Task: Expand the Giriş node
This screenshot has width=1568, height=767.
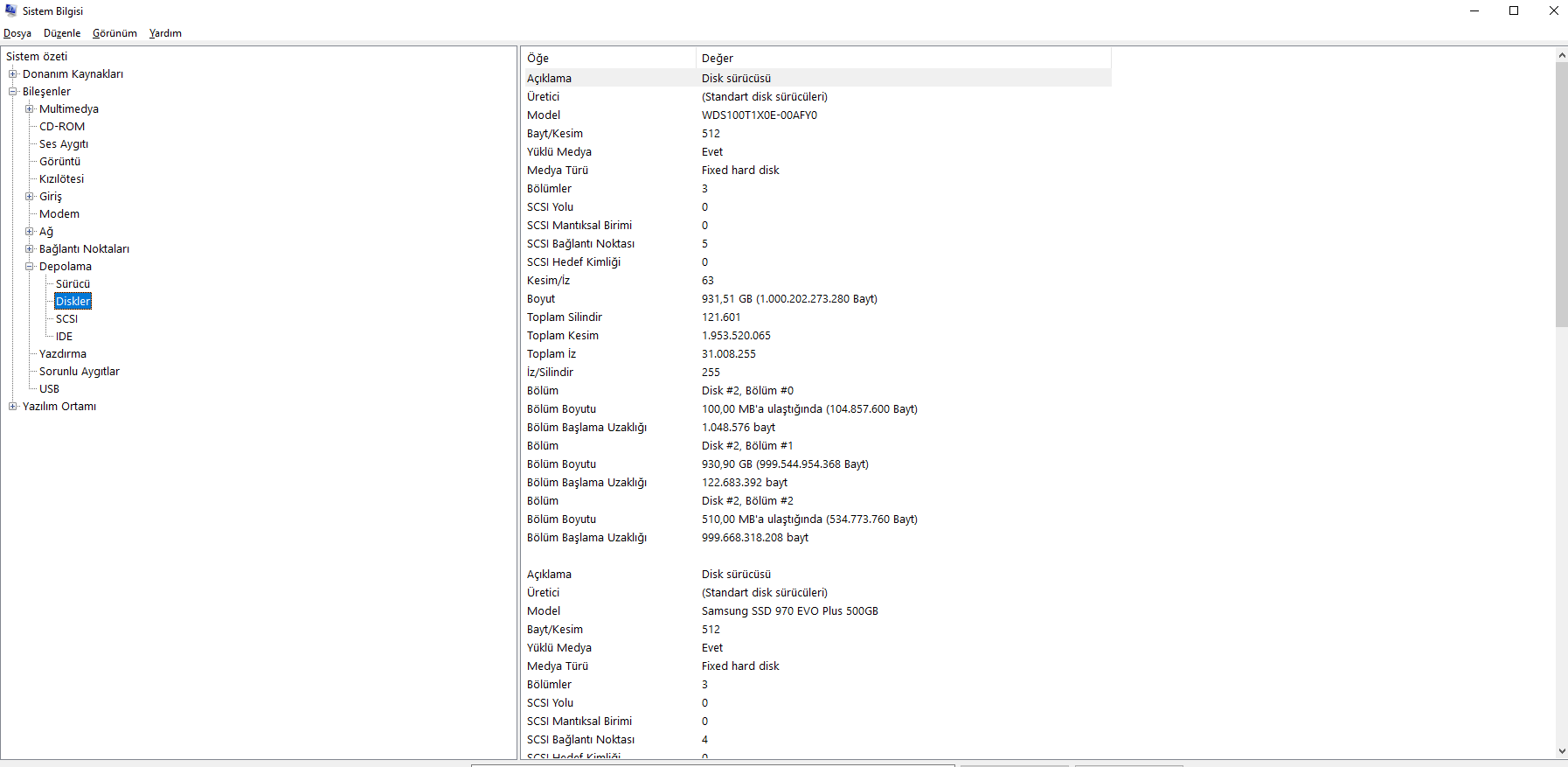Action: [x=30, y=197]
